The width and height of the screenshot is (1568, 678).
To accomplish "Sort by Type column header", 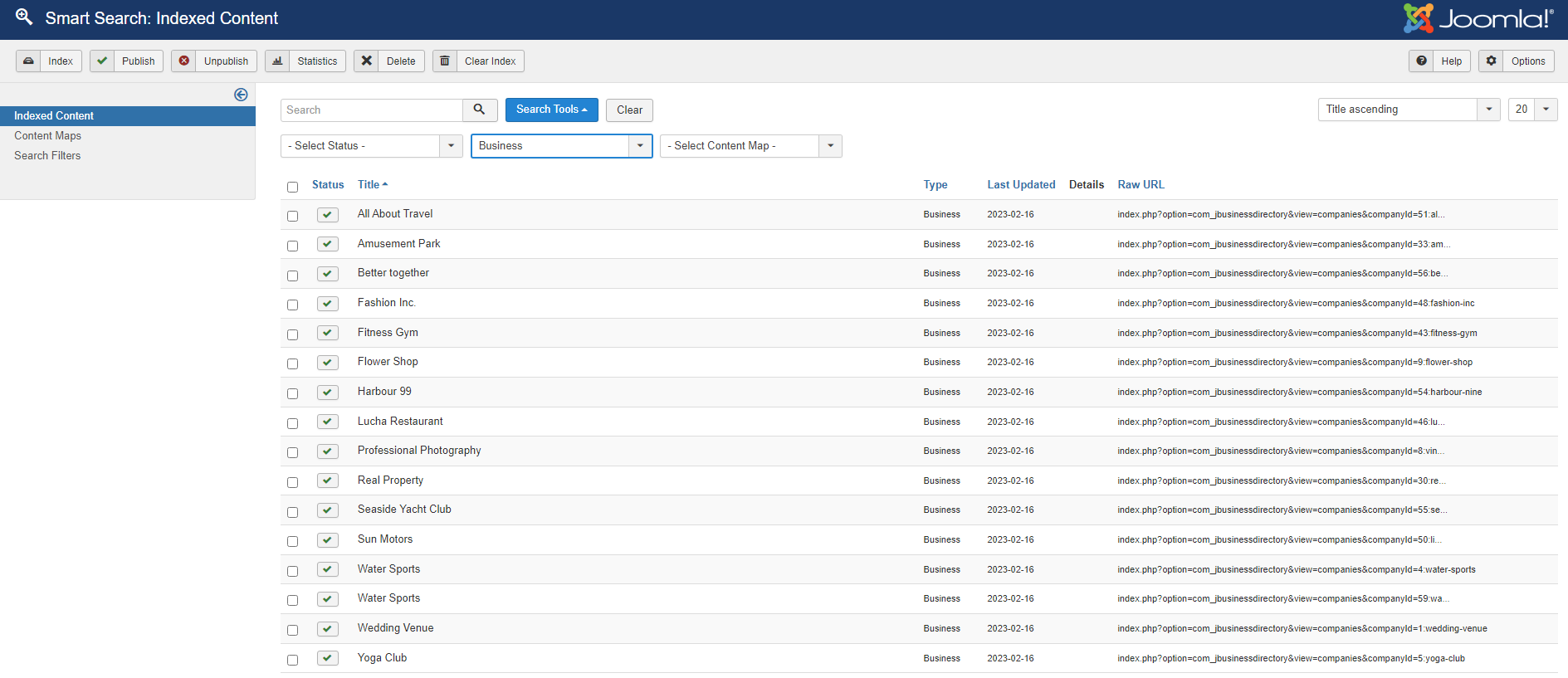I will 935,185.
